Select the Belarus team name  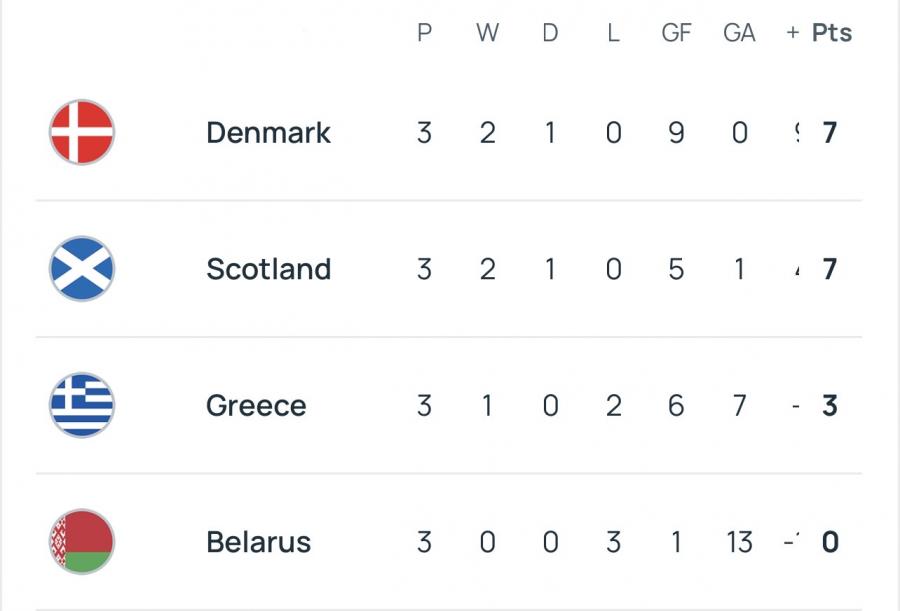point(258,542)
